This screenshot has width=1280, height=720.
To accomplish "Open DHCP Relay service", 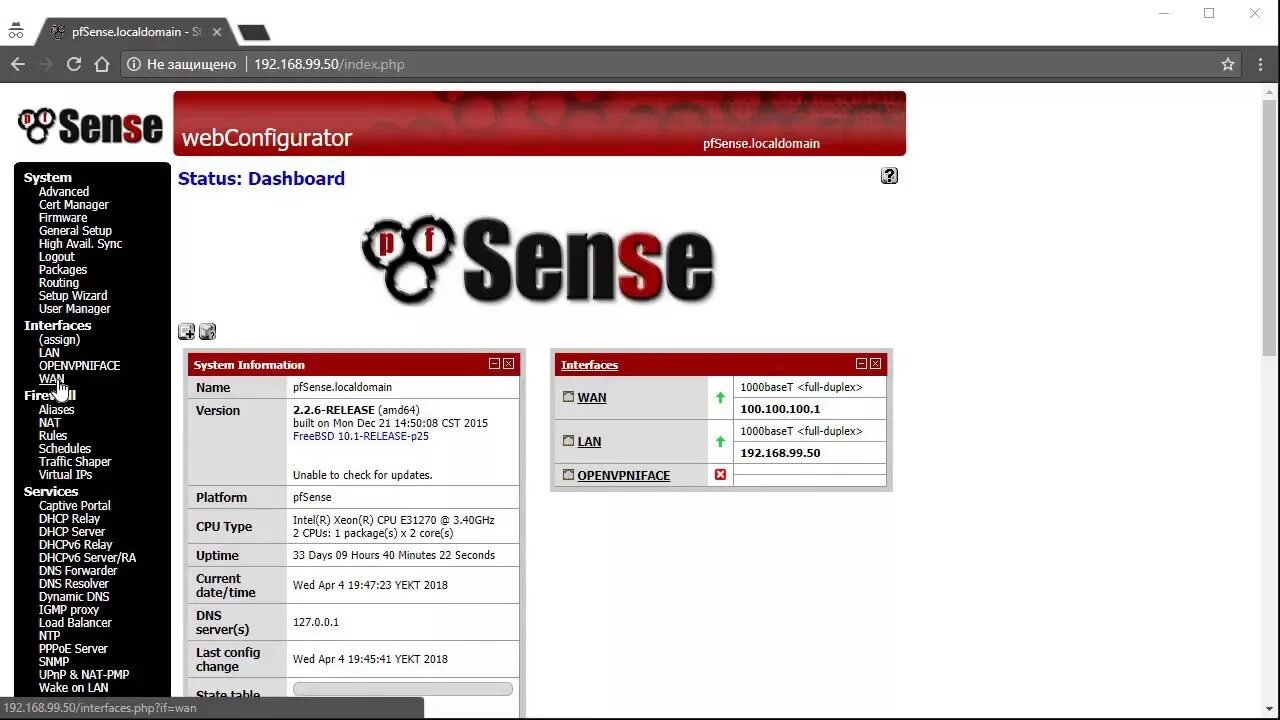I will tap(69, 519).
